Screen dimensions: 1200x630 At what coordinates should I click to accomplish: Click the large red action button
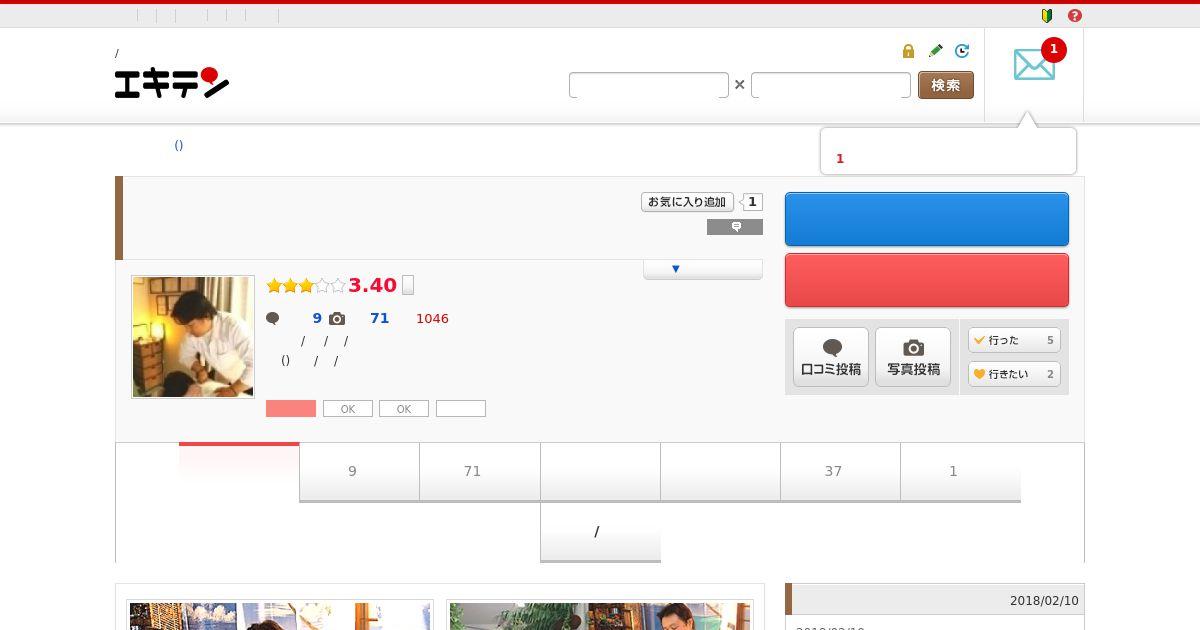tap(927, 280)
